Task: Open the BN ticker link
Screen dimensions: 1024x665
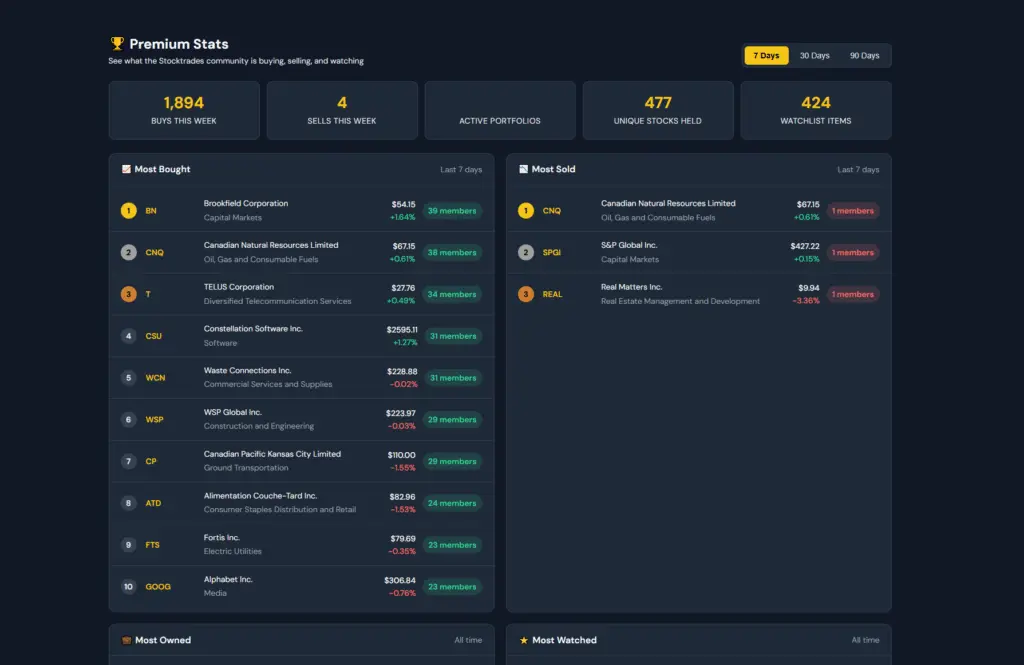Action: click(x=152, y=210)
